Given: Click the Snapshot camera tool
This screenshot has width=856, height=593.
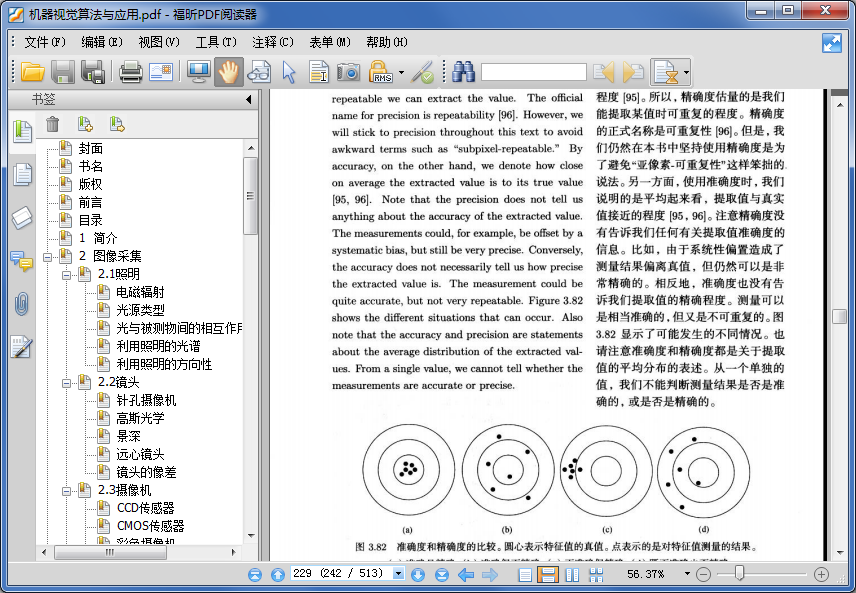Looking at the screenshot, I should 348,72.
